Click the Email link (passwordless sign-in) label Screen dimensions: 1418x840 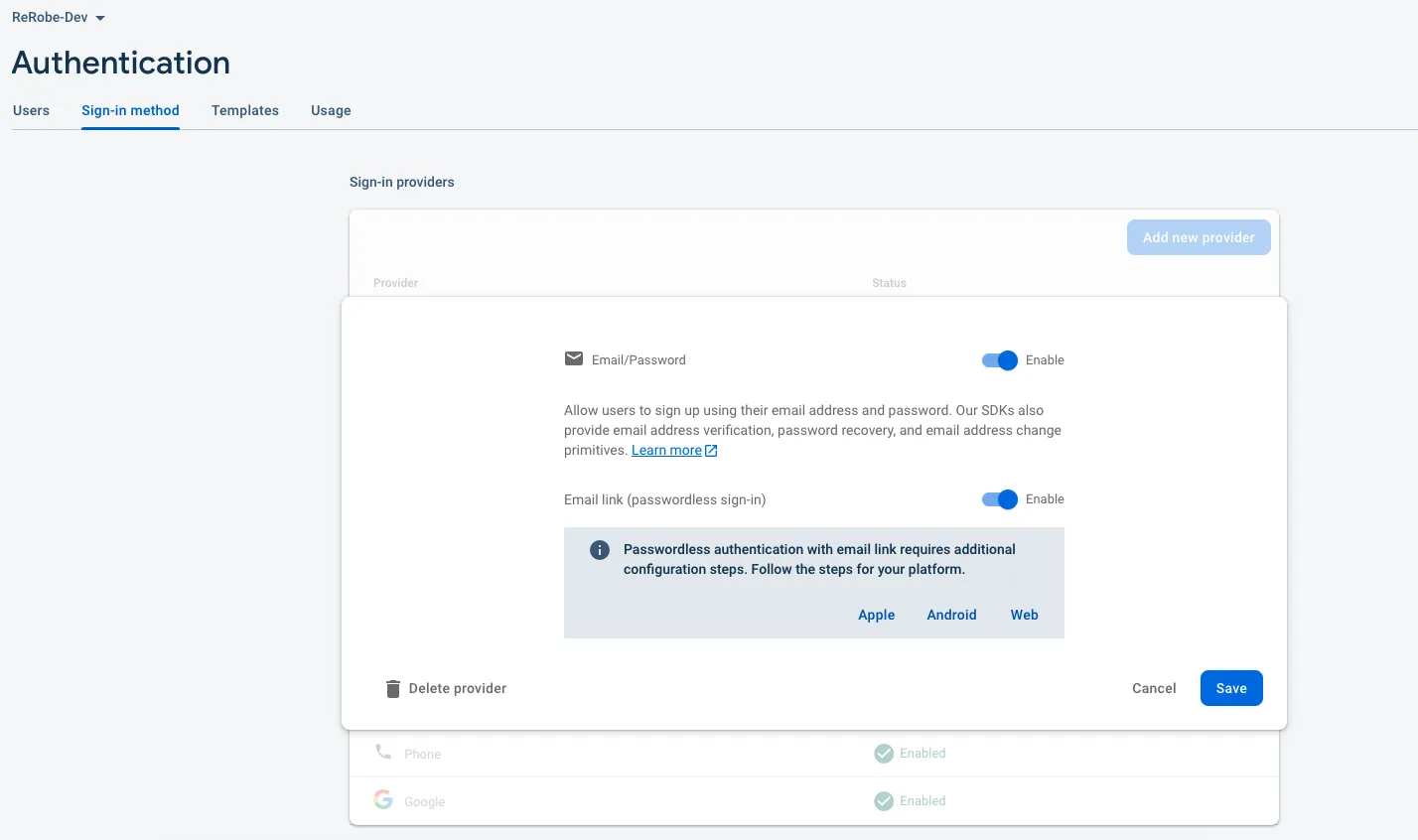(665, 499)
